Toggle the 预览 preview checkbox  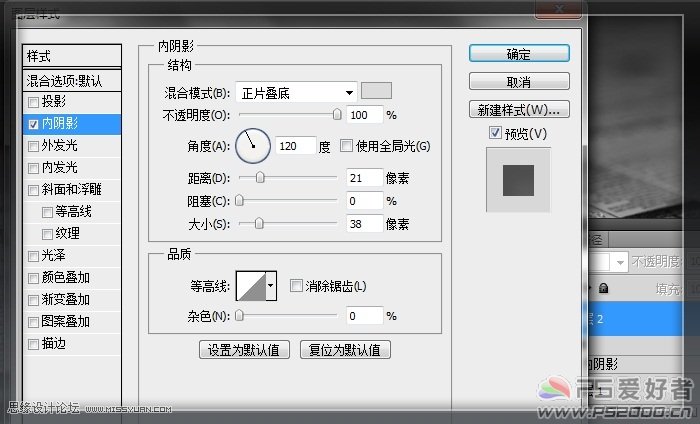pyautogui.click(x=495, y=133)
